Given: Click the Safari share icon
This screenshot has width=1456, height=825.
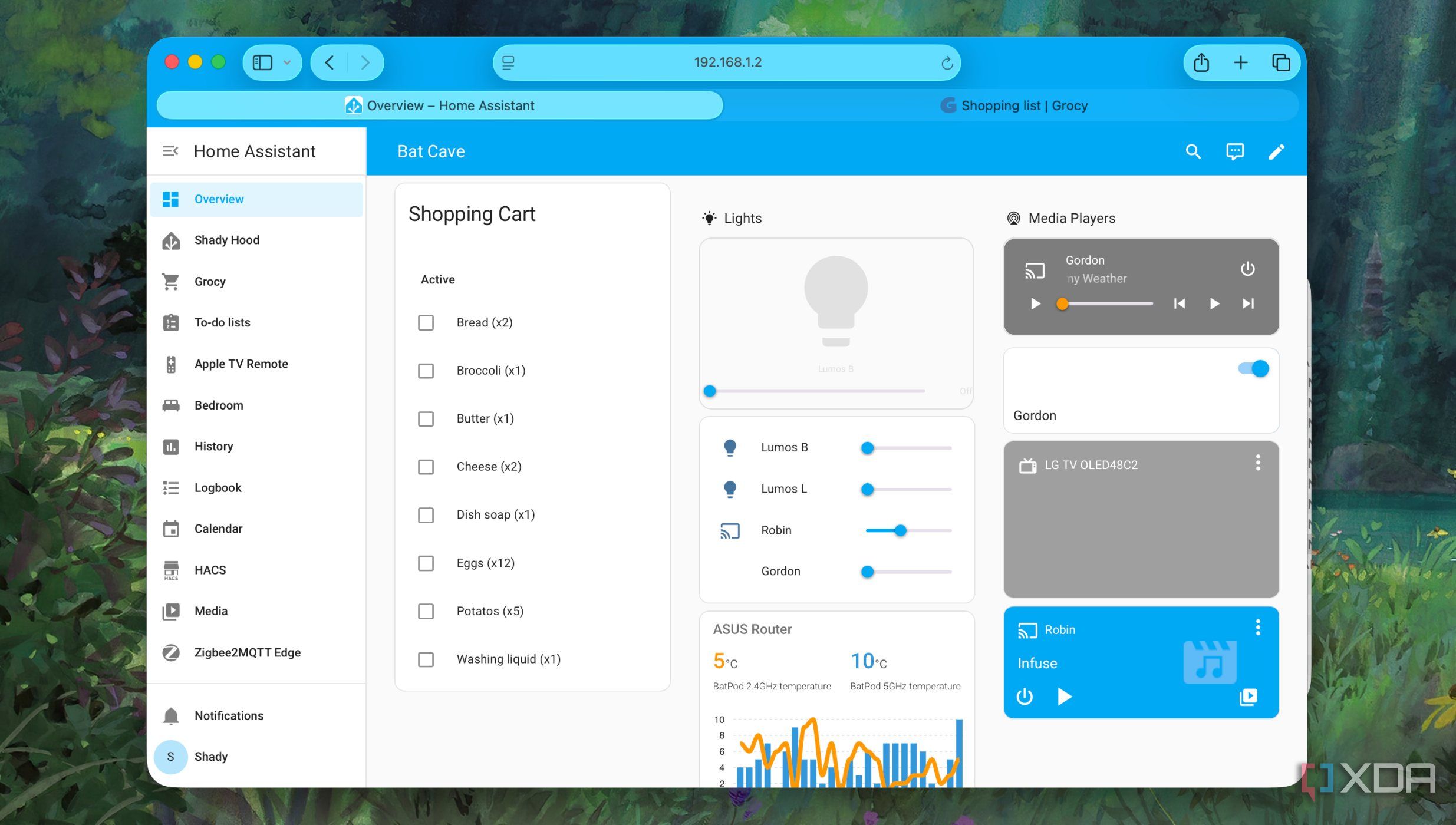Looking at the screenshot, I should [x=1201, y=62].
